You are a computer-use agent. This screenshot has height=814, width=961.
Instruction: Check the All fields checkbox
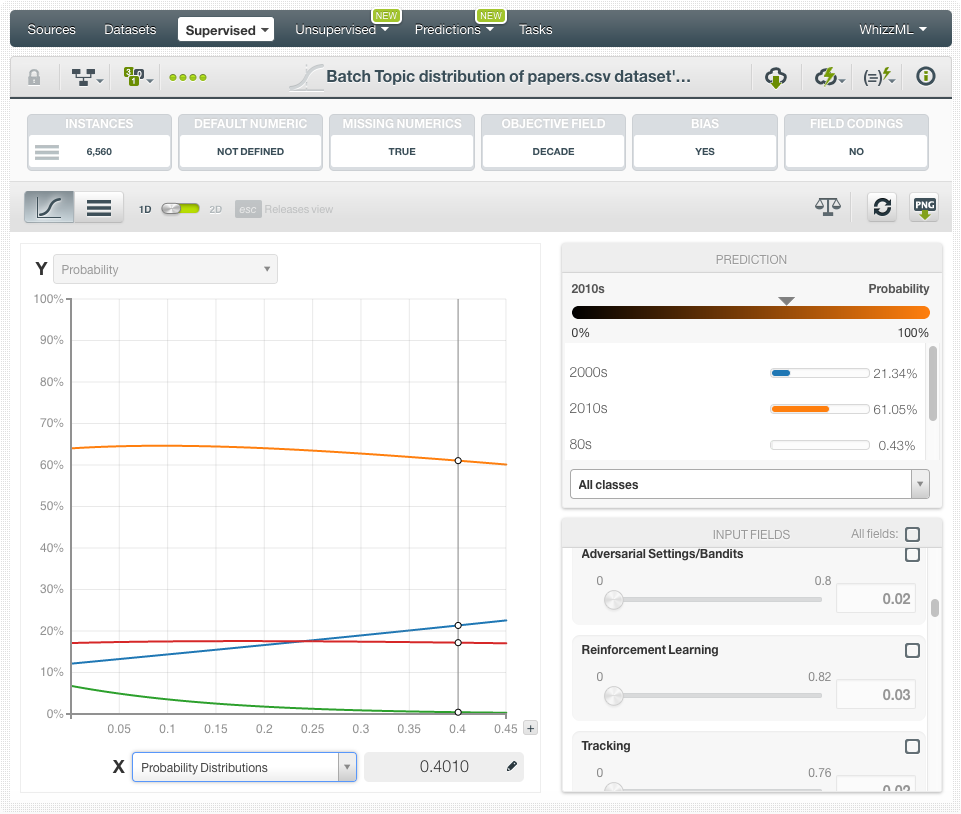pyautogui.click(x=912, y=534)
